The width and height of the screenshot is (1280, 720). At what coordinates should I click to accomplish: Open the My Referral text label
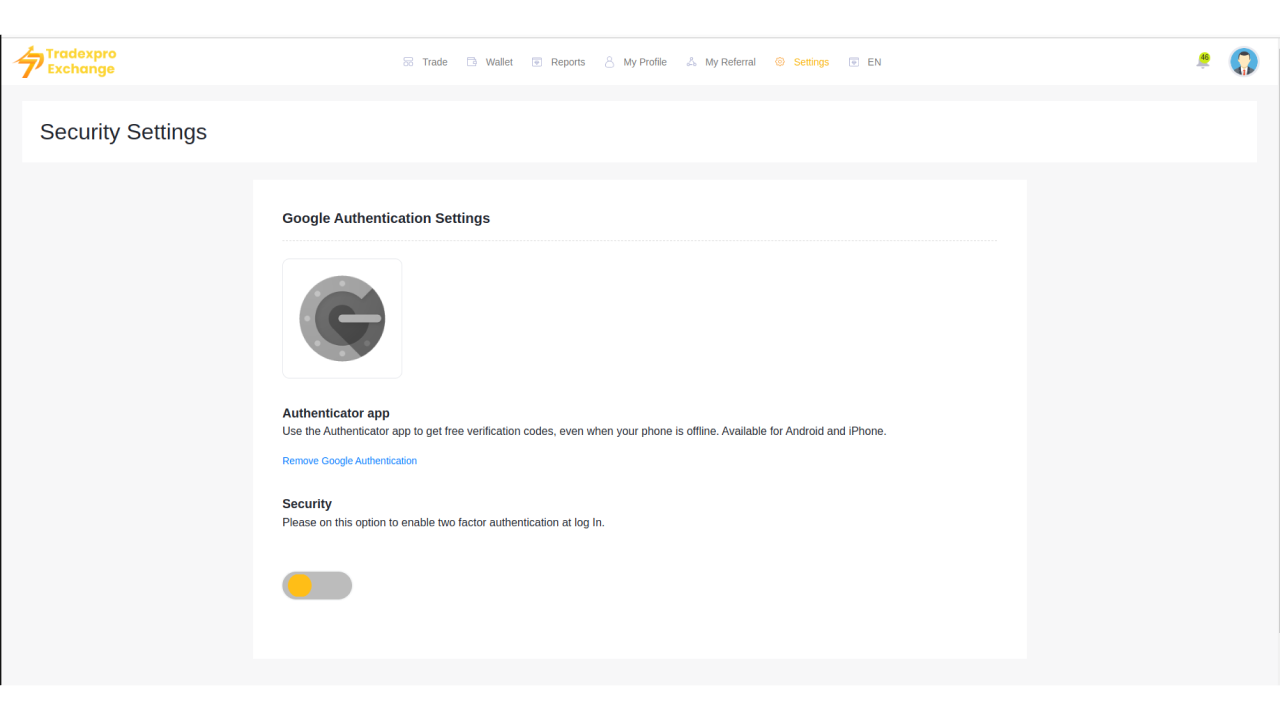730,62
